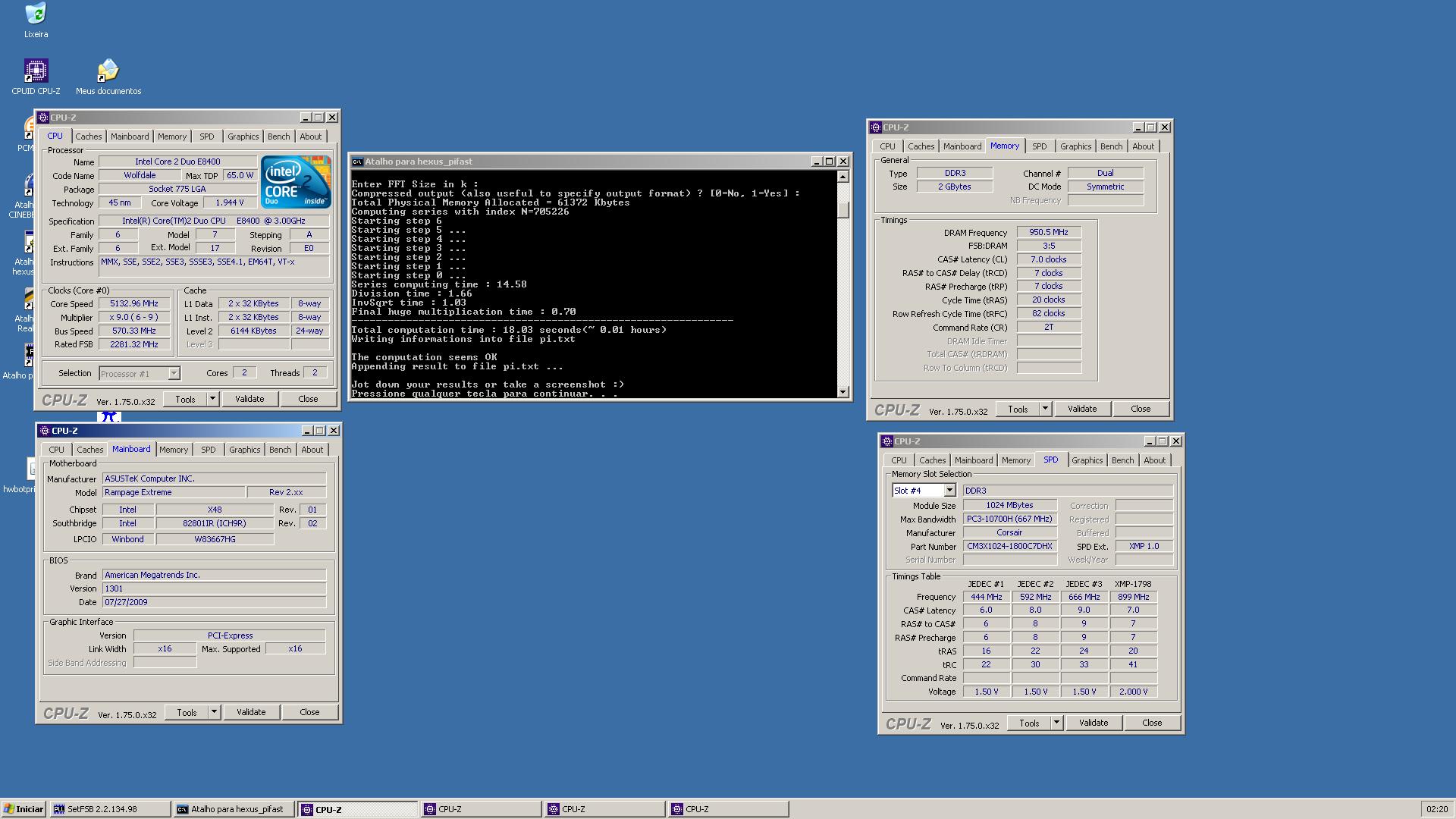Image resolution: width=1456 pixels, height=819 pixels.
Task: Open About tab in the SPD window
Action: [1154, 460]
